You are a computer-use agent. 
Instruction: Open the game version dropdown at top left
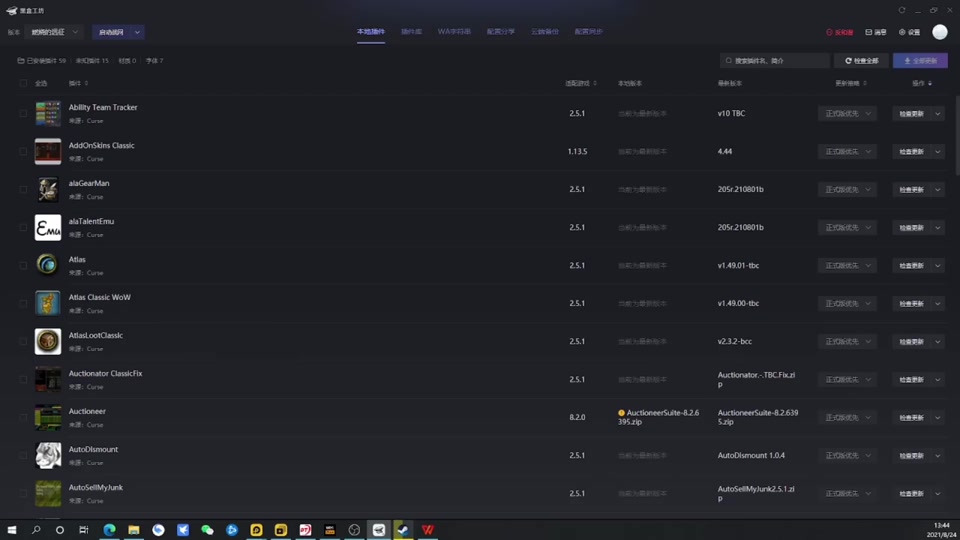(54, 32)
